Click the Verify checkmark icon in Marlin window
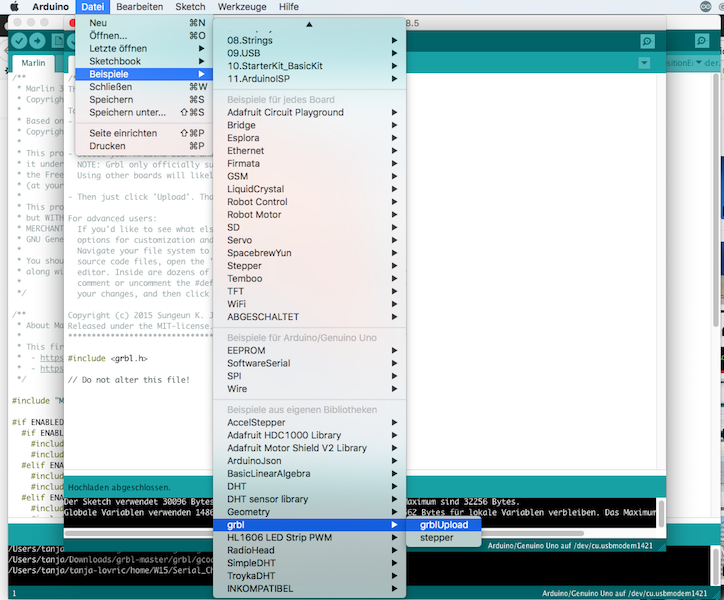This screenshot has width=724, height=600. (x=19, y=41)
